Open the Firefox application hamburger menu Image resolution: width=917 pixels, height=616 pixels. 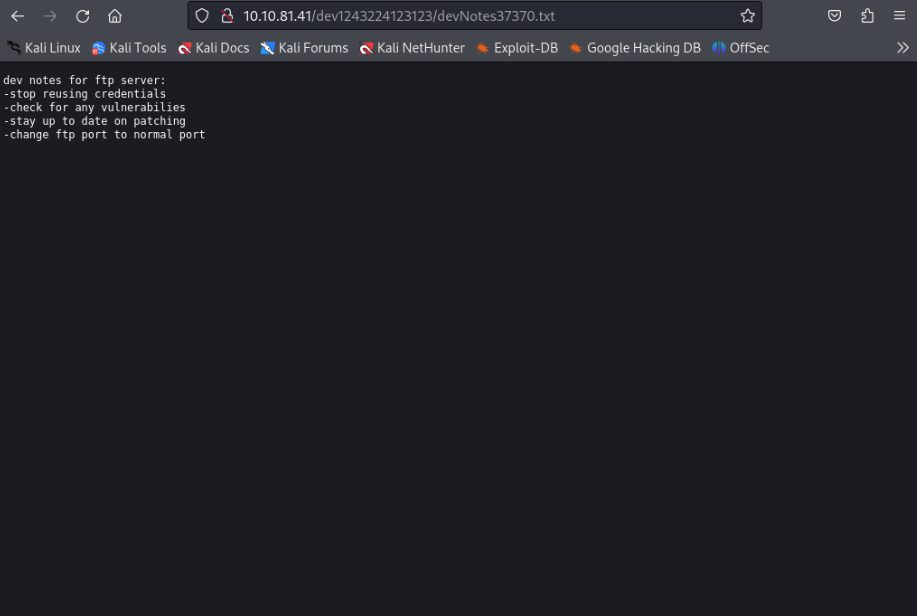click(899, 16)
